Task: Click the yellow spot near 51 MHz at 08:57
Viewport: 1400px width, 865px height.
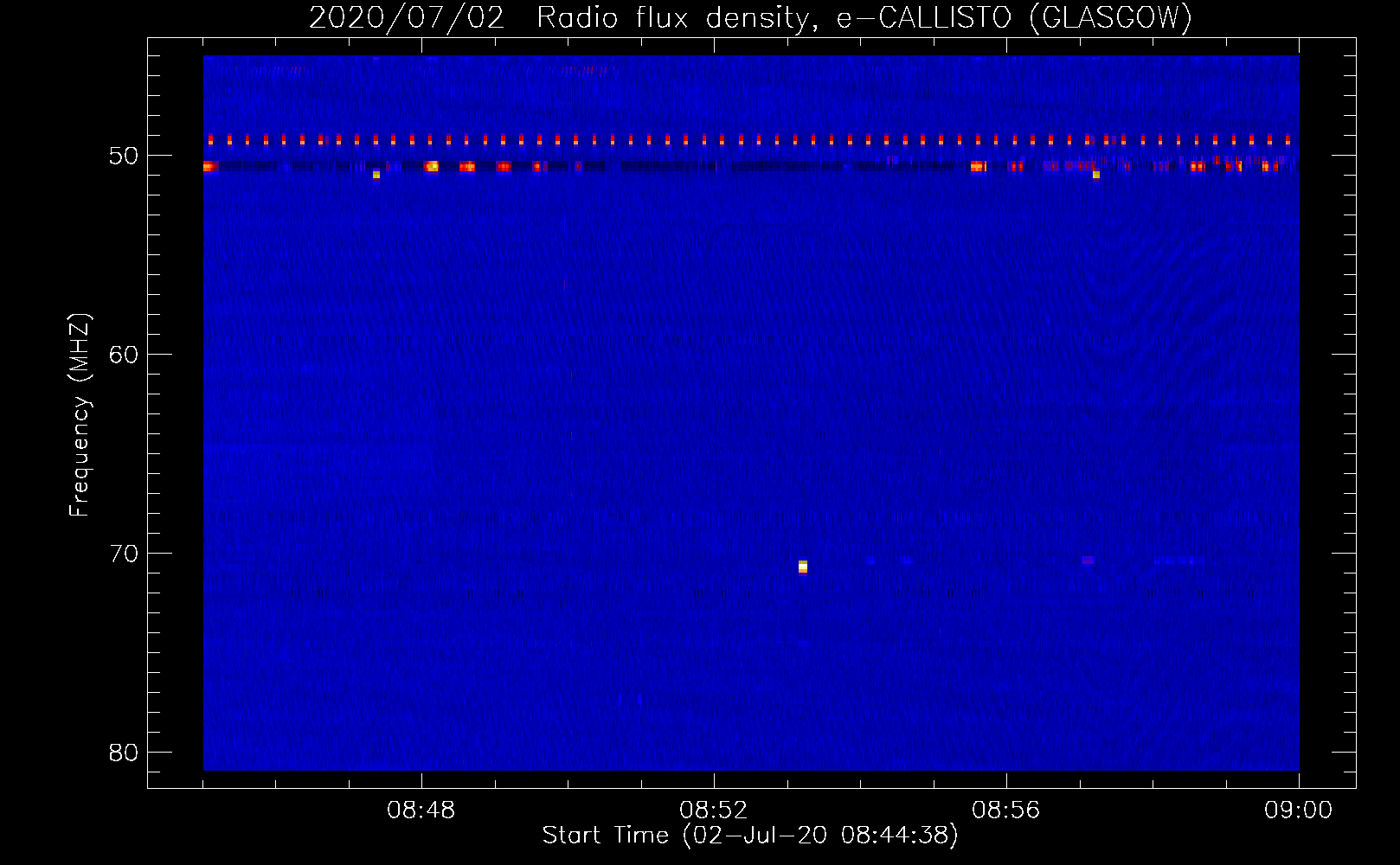Action: (1096, 175)
